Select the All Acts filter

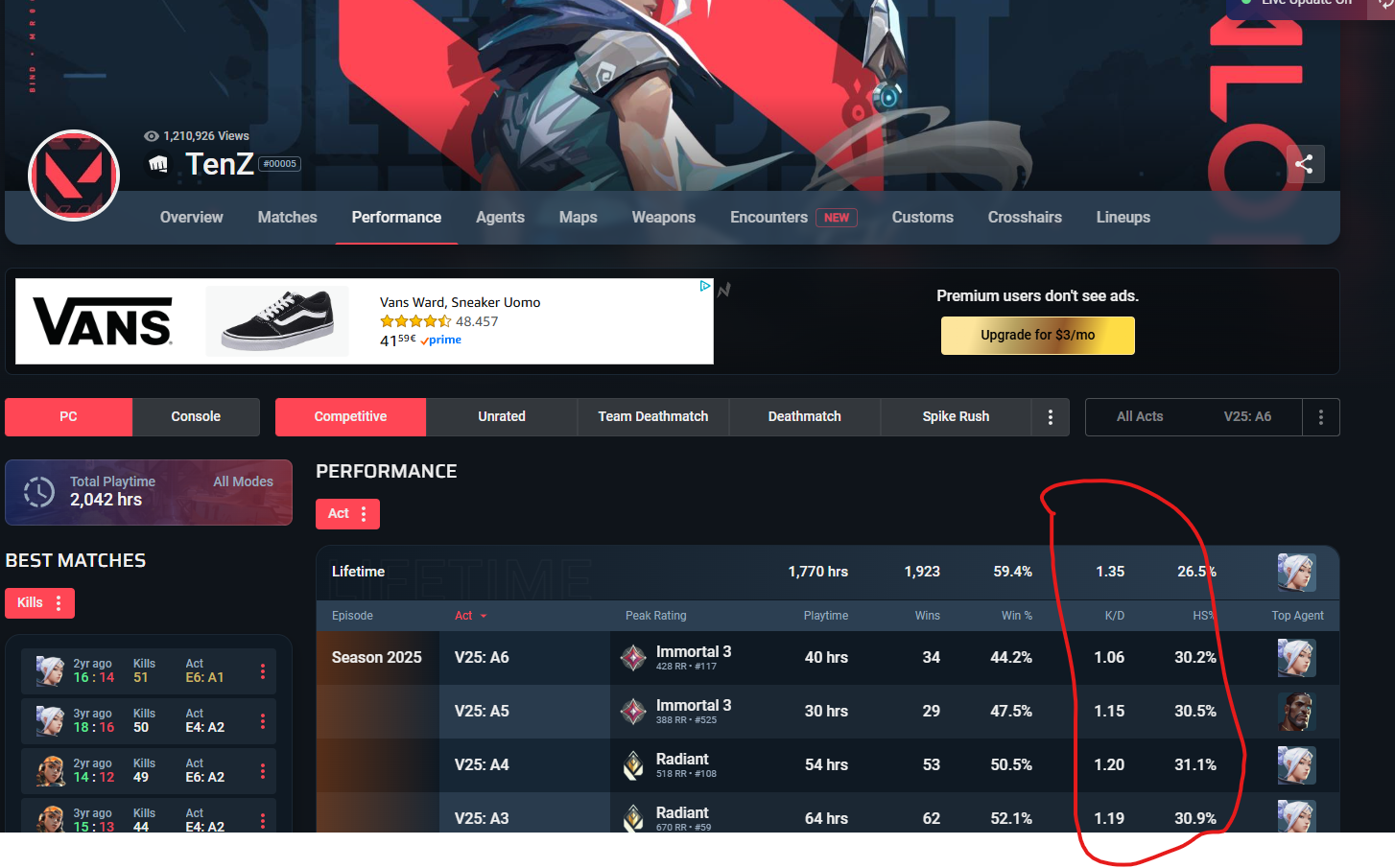click(x=1140, y=417)
